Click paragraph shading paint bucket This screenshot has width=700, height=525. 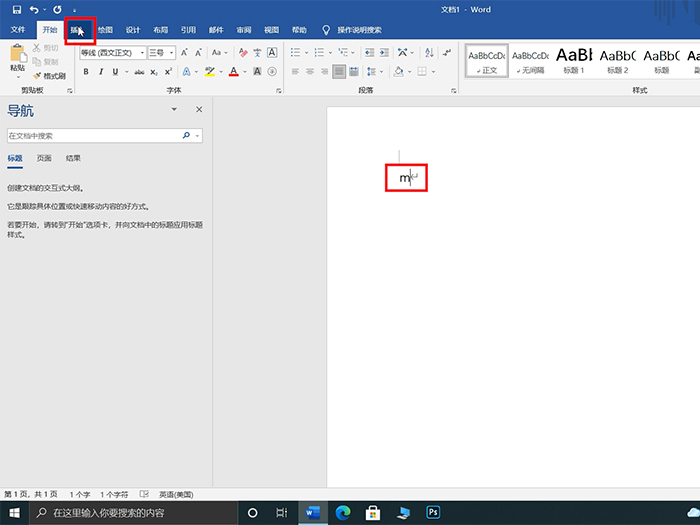click(x=399, y=71)
